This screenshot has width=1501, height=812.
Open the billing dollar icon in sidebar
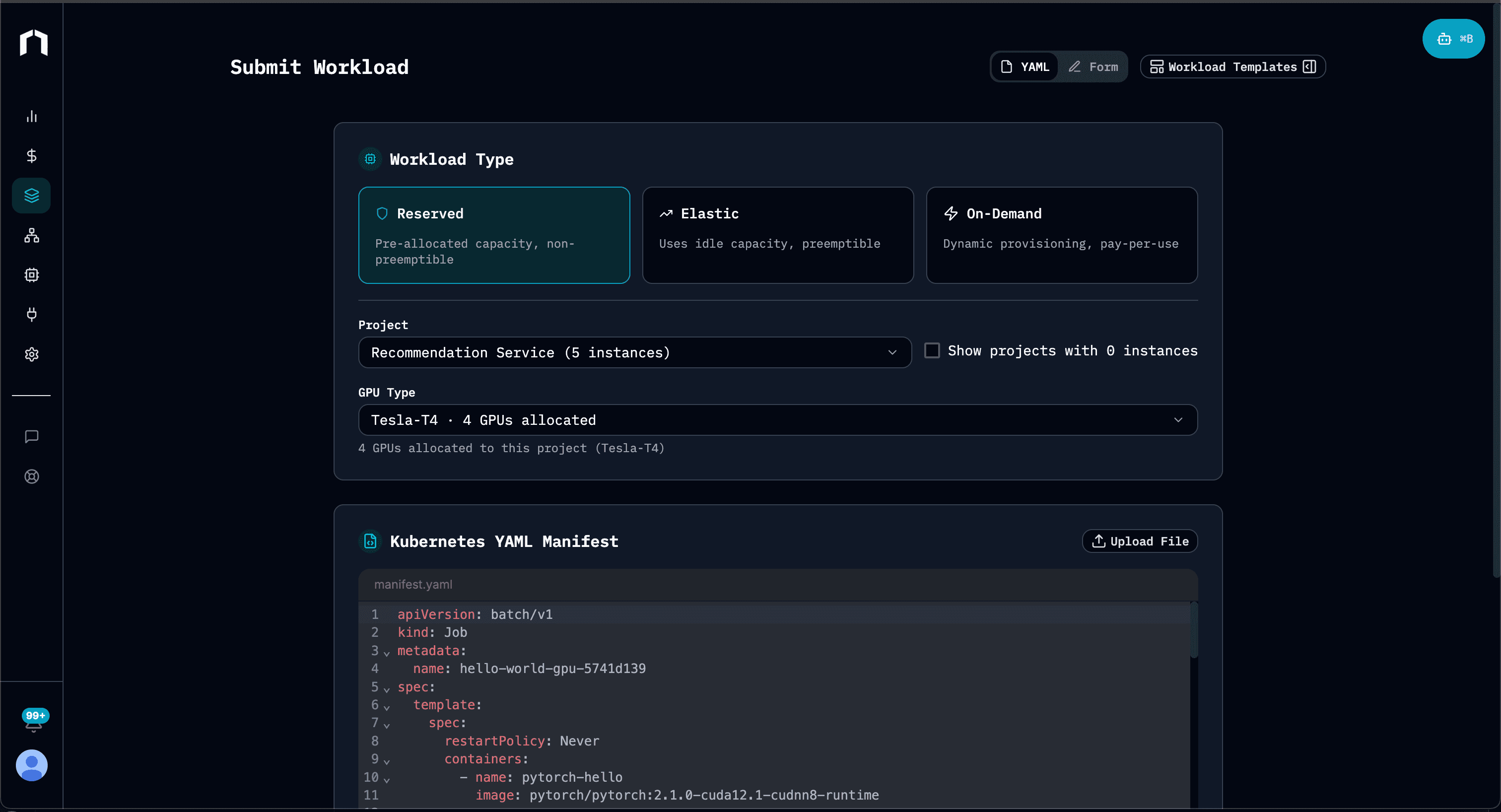[31, 155]
